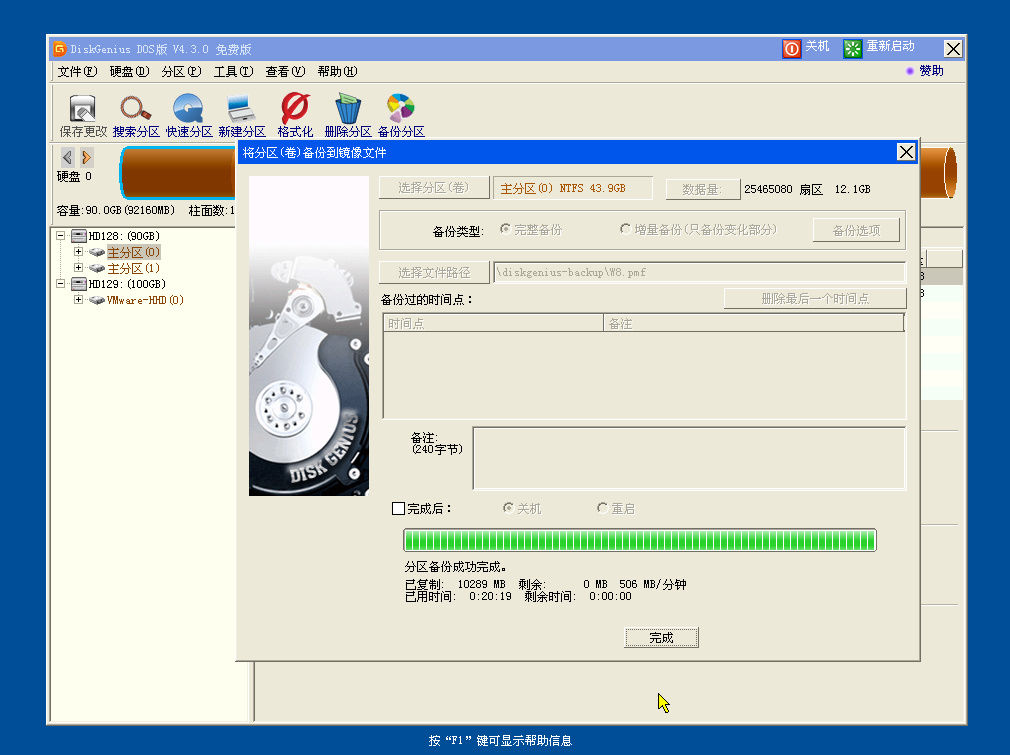Open the 分区(P) menu
The height and width of the screenshot is (755, 1010).
point(181,72)
